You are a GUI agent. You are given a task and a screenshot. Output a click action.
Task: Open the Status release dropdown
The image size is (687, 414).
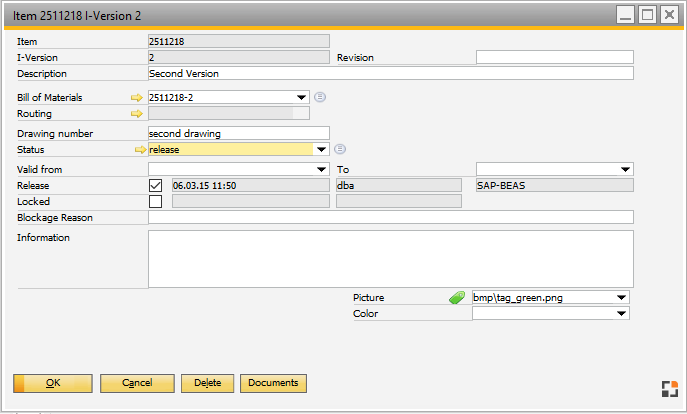tap(321, 150)
